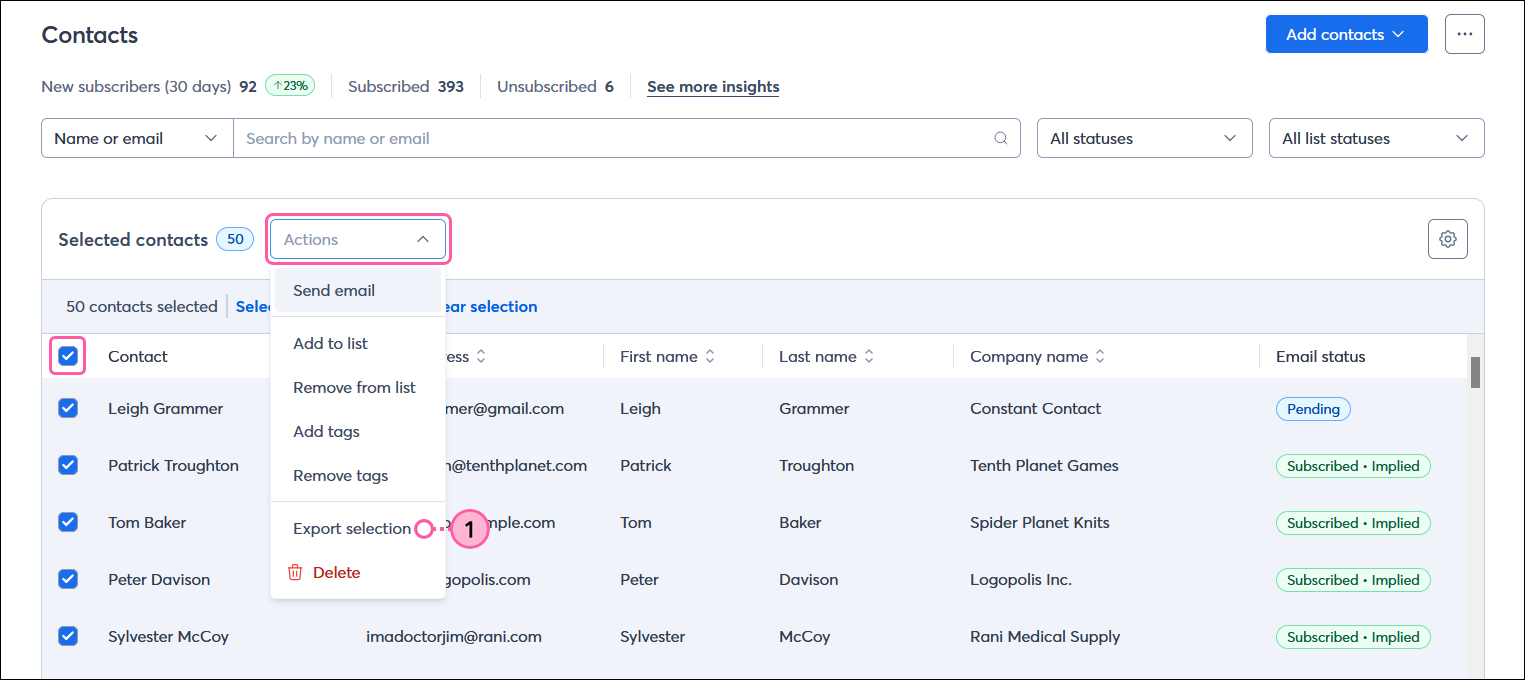Click the search magnifying glass icon
Image resolution: width=1525 pixels, height=680 pixels.
[1000, 137]
